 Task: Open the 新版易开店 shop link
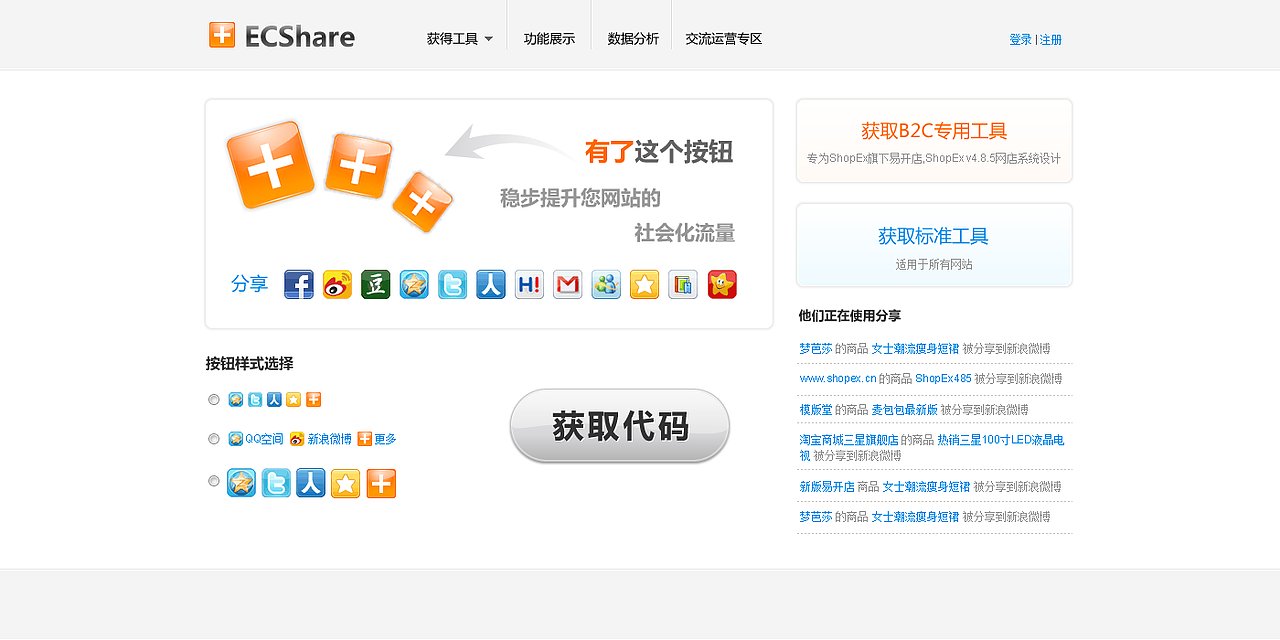[827, 487]
